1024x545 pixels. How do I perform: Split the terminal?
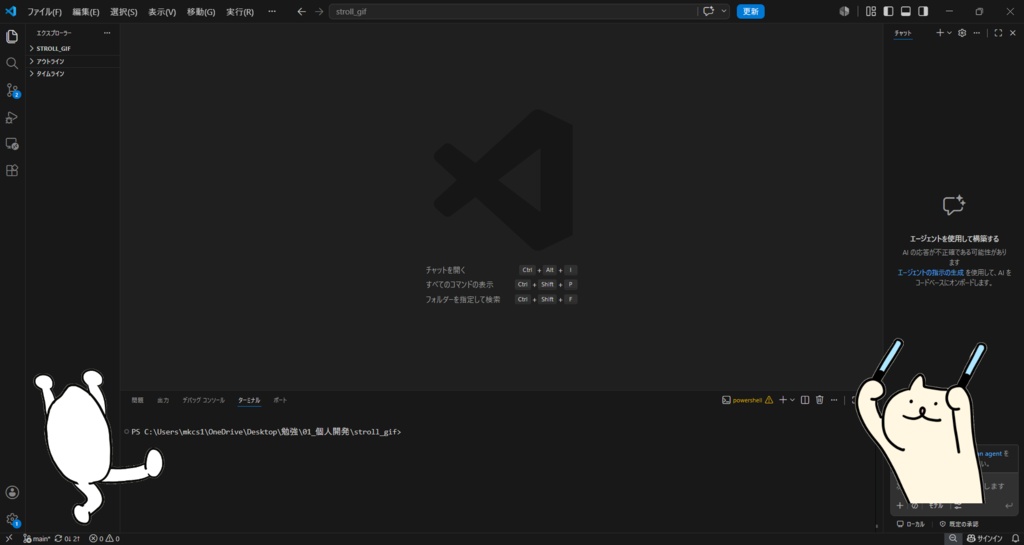(x=805, y=400)
